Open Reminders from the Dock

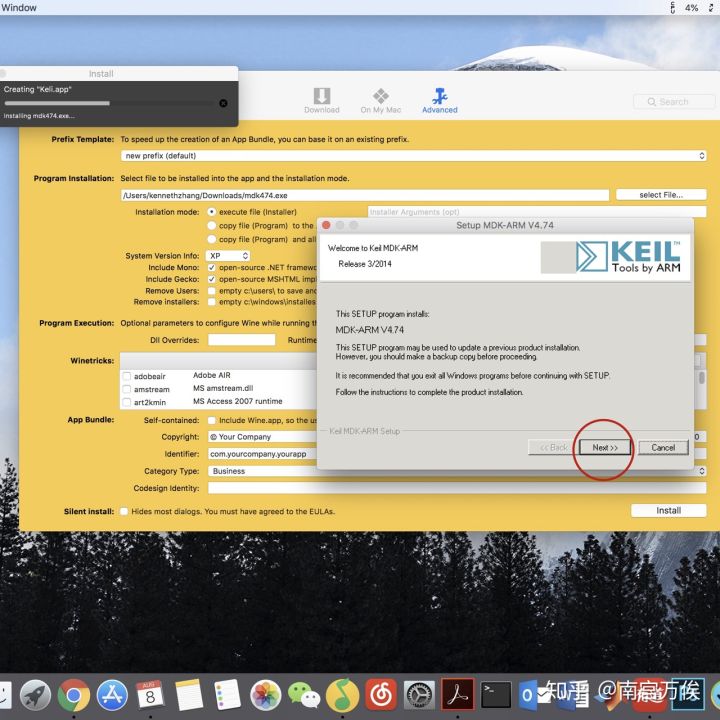click(227, 695)
